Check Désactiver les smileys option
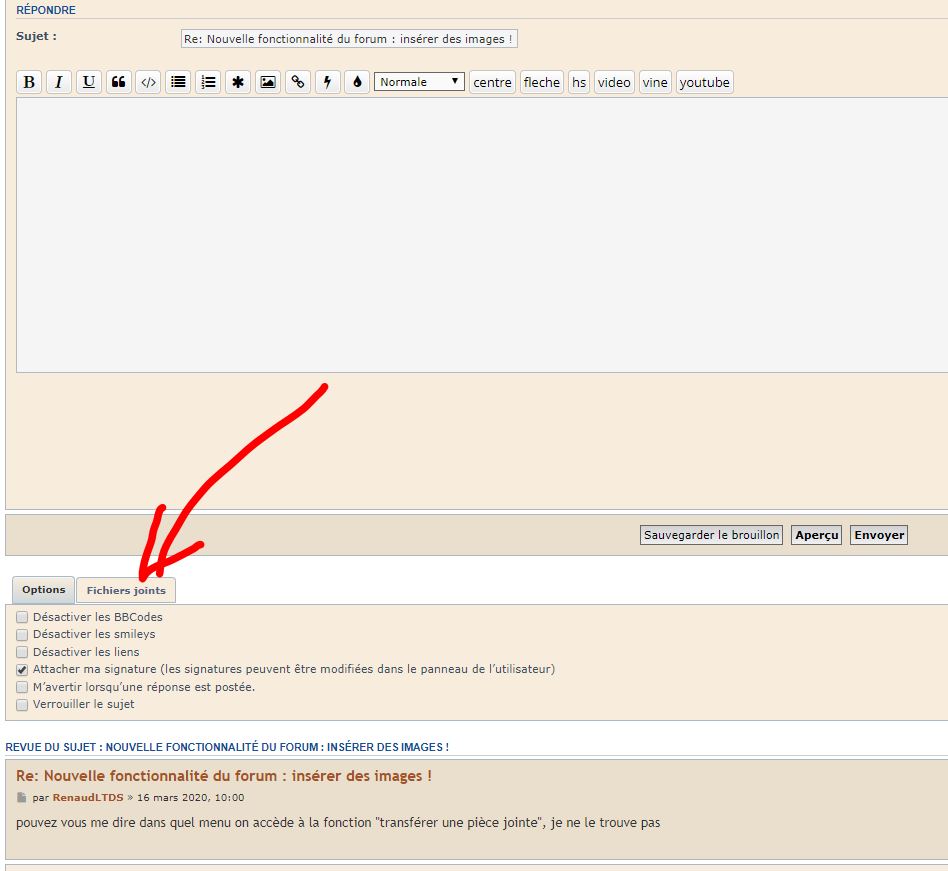The image size is (948, 871). pyautogui.click(x=22, y=634)
